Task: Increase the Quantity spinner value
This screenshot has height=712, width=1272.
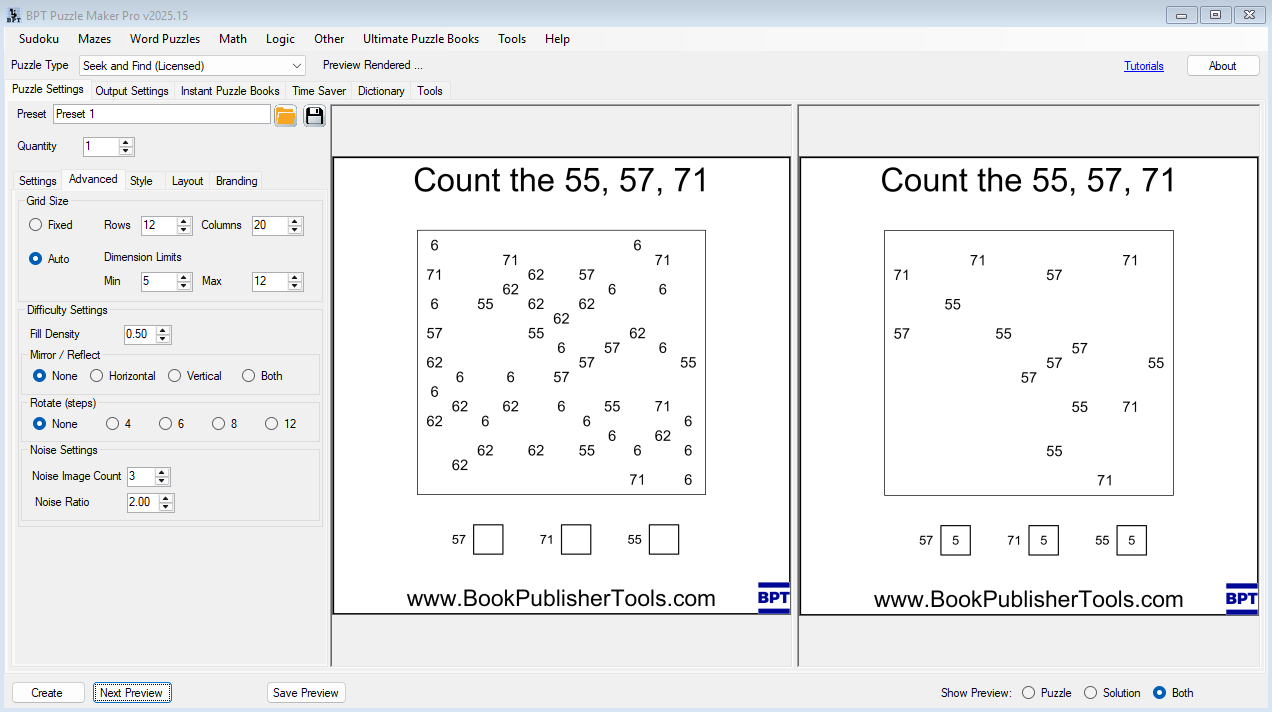Action: click(x=126, y=142)
